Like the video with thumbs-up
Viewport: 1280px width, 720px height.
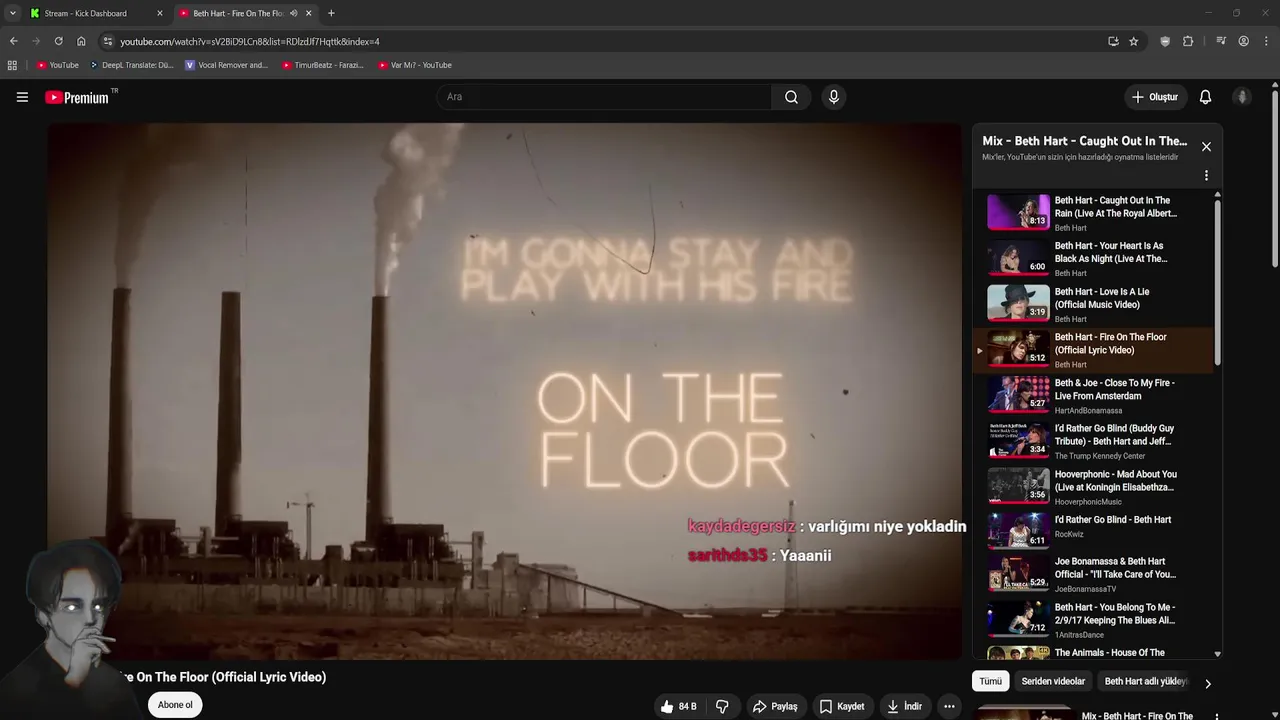pos(678,706)
